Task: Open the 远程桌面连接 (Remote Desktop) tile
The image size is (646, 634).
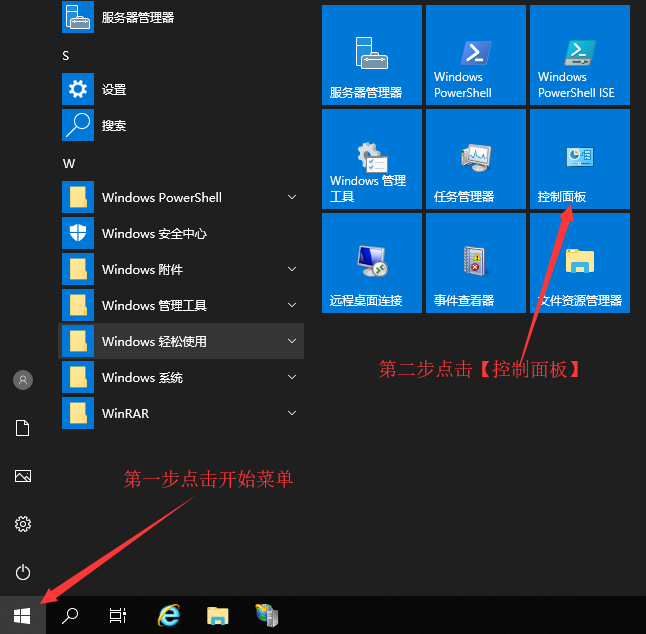Action: [x=371, y=264]
